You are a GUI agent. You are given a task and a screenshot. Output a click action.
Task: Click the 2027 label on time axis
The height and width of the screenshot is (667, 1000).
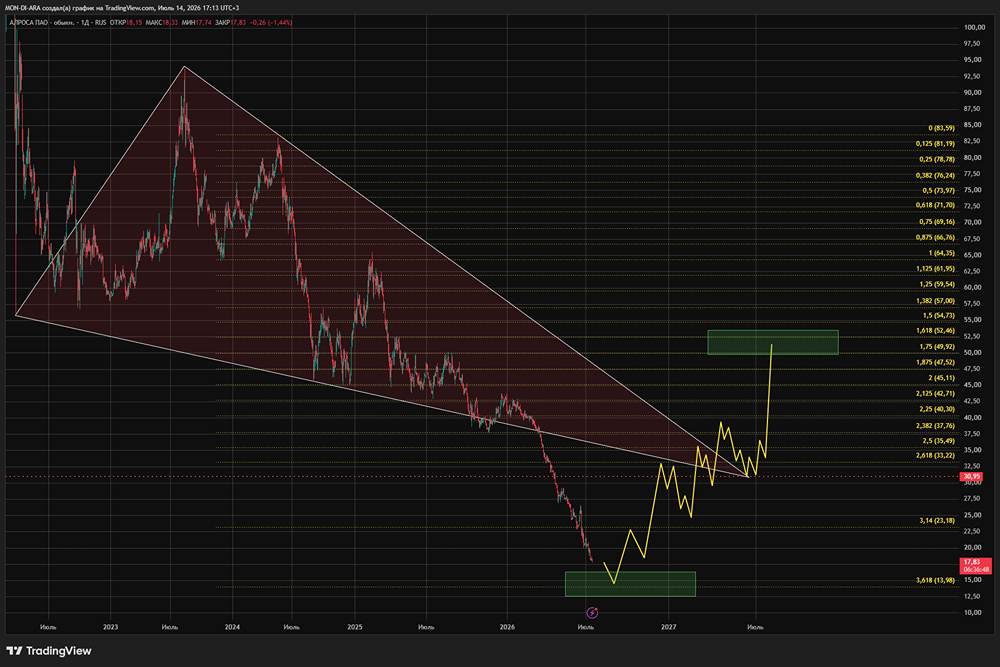tap(668, 627)
